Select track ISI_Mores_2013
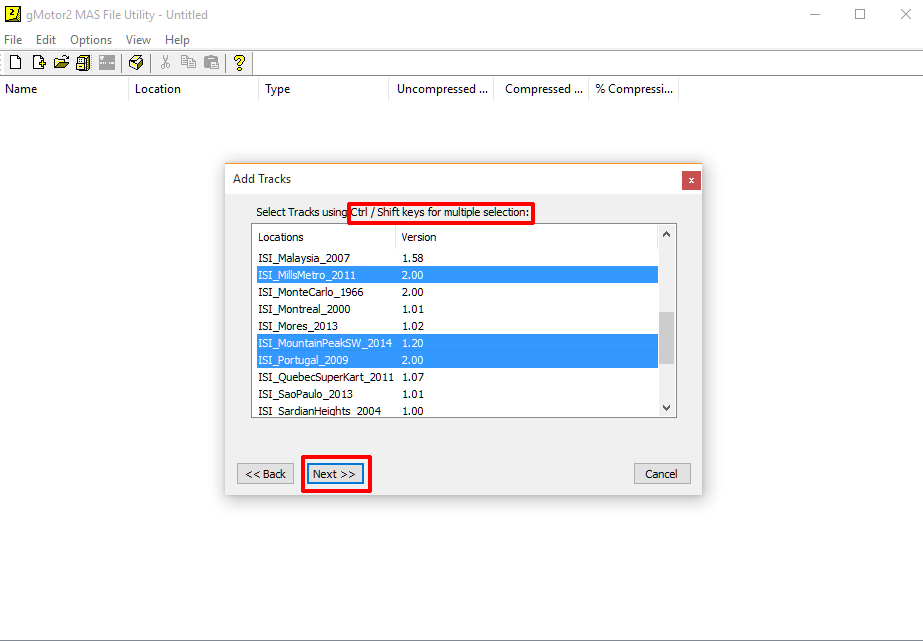This screenshot has height=641, width=923. [457, 326]
